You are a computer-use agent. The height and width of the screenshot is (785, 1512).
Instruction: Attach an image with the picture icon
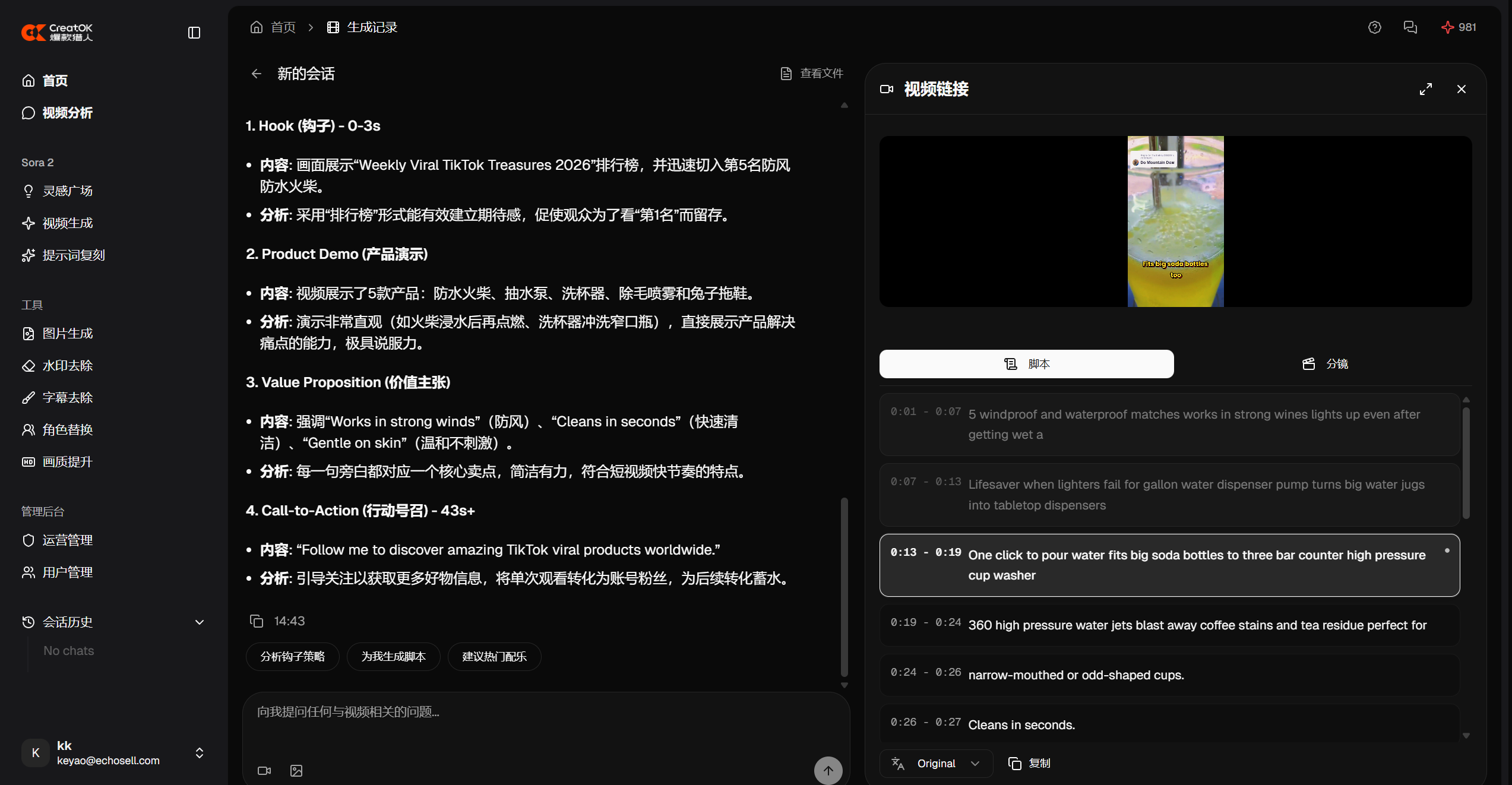coord(296,771)
